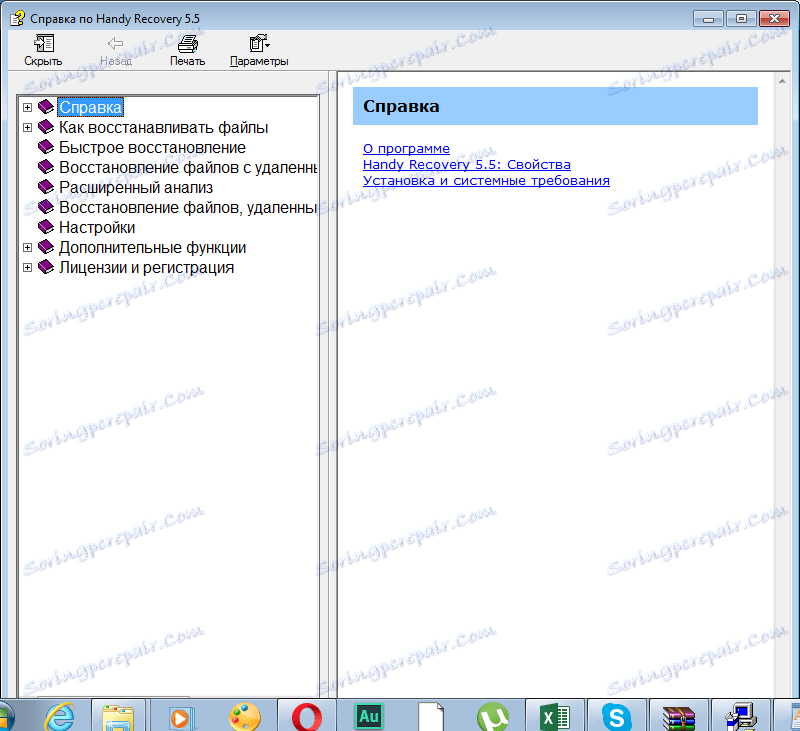Open Handy Recovery 5.5: Свойства link

(466, 164)
